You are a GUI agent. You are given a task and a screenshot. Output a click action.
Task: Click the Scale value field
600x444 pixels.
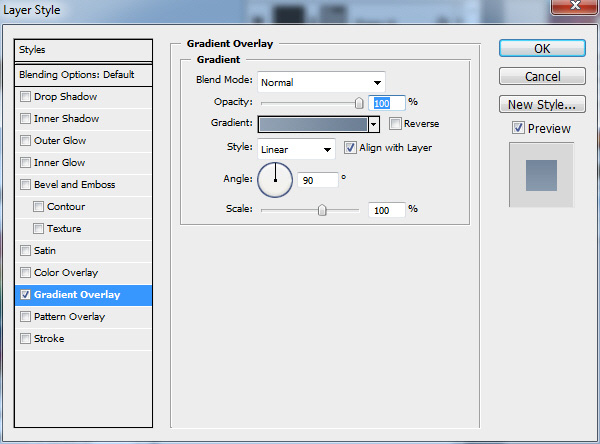[x=386, y=210]
